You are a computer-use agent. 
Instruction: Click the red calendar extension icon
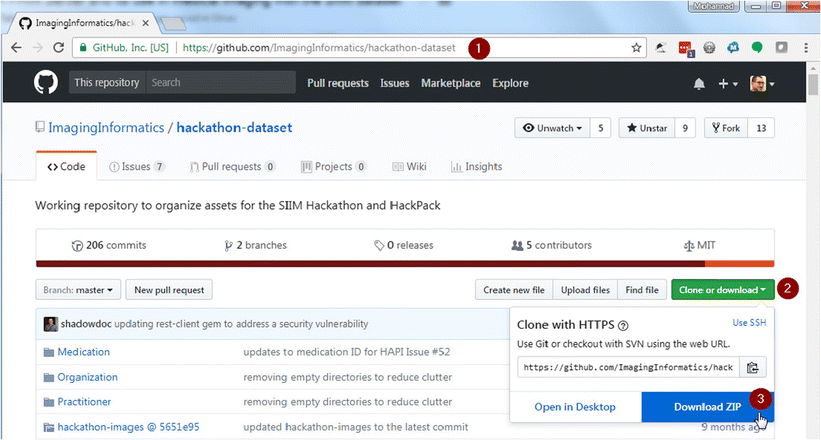[x=685, y=49]
